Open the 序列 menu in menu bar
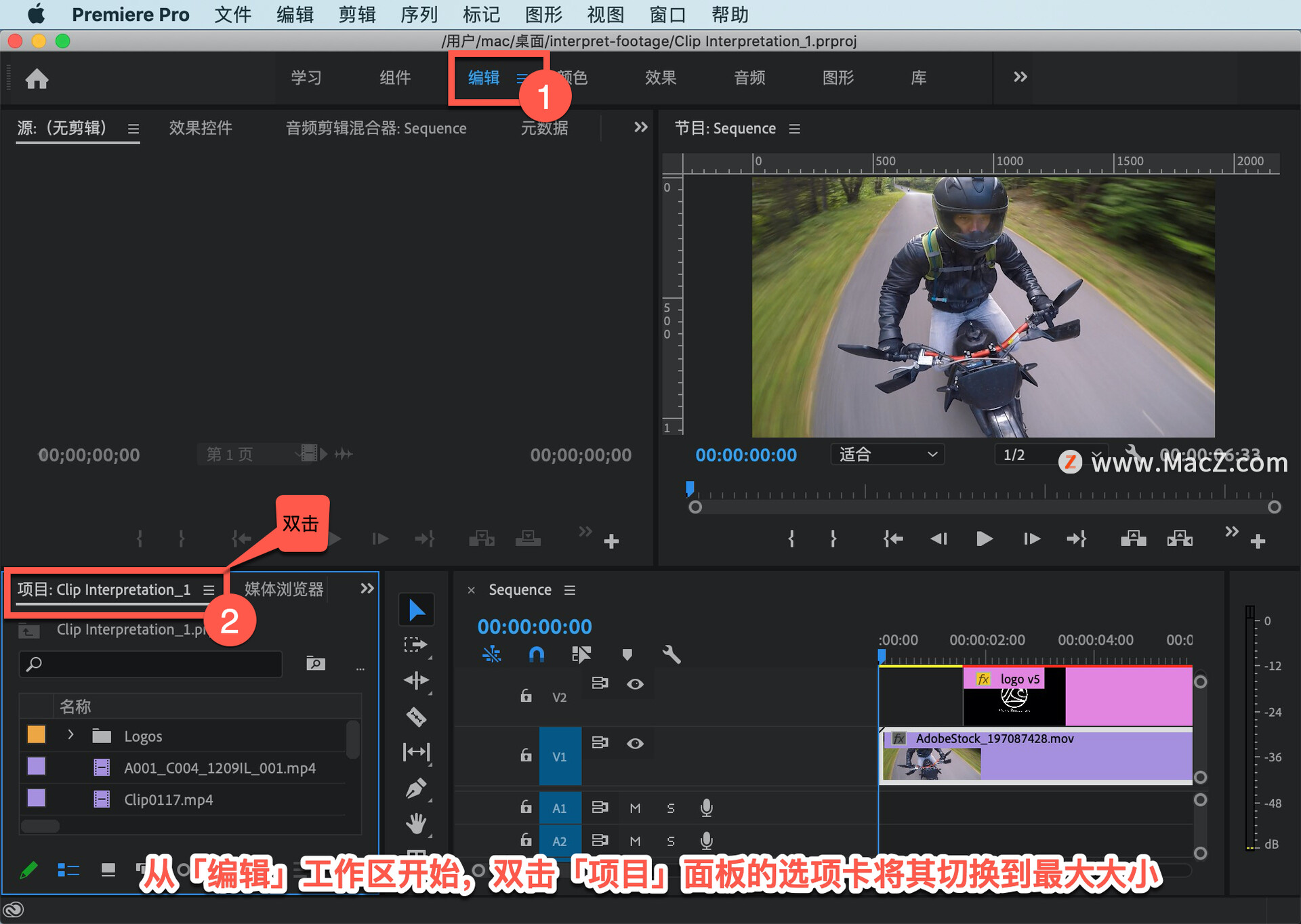Viewport: 1301px width, 924px height. point(419,14)
